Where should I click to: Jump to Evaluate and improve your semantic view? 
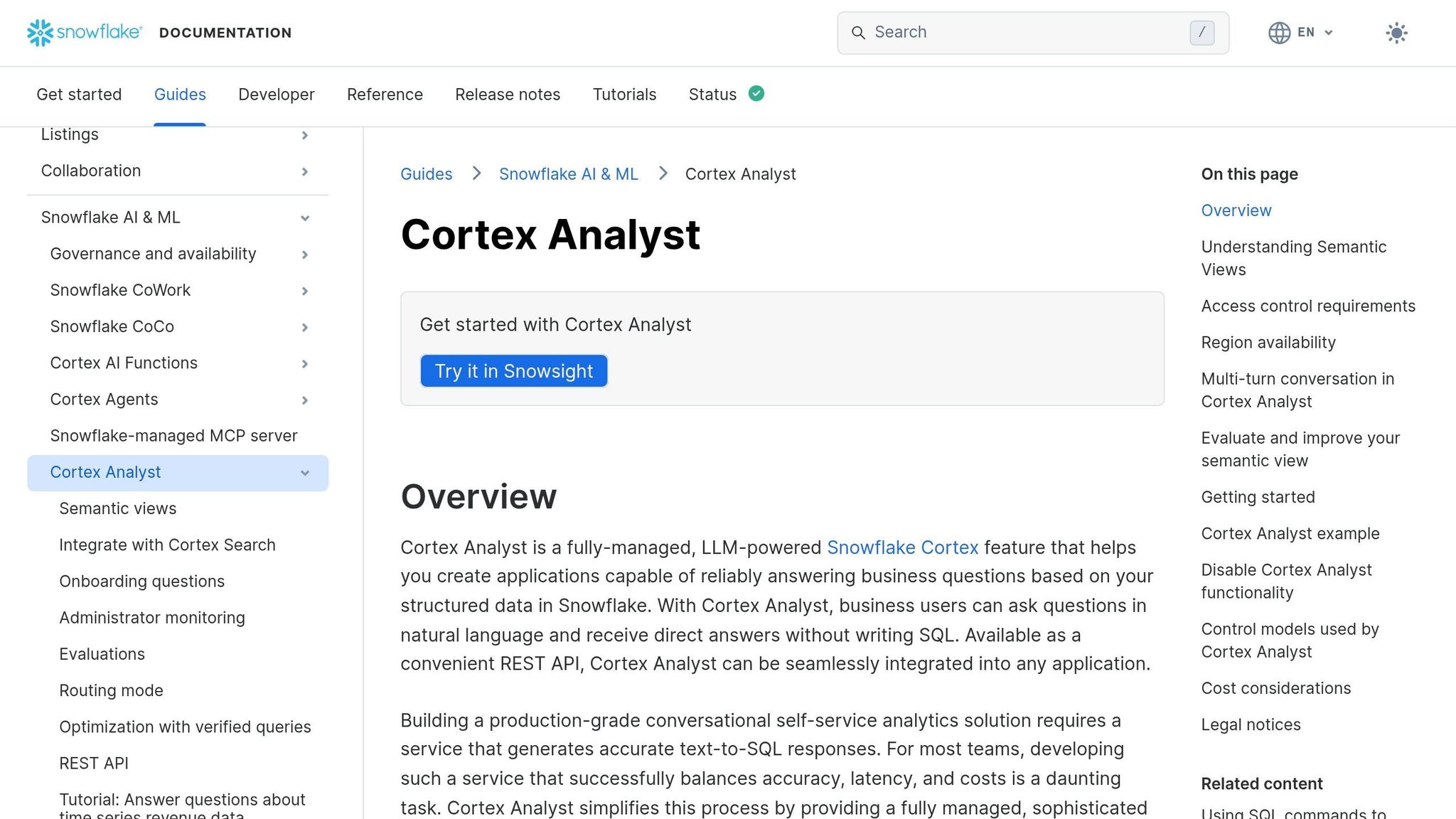point(1300,449)
